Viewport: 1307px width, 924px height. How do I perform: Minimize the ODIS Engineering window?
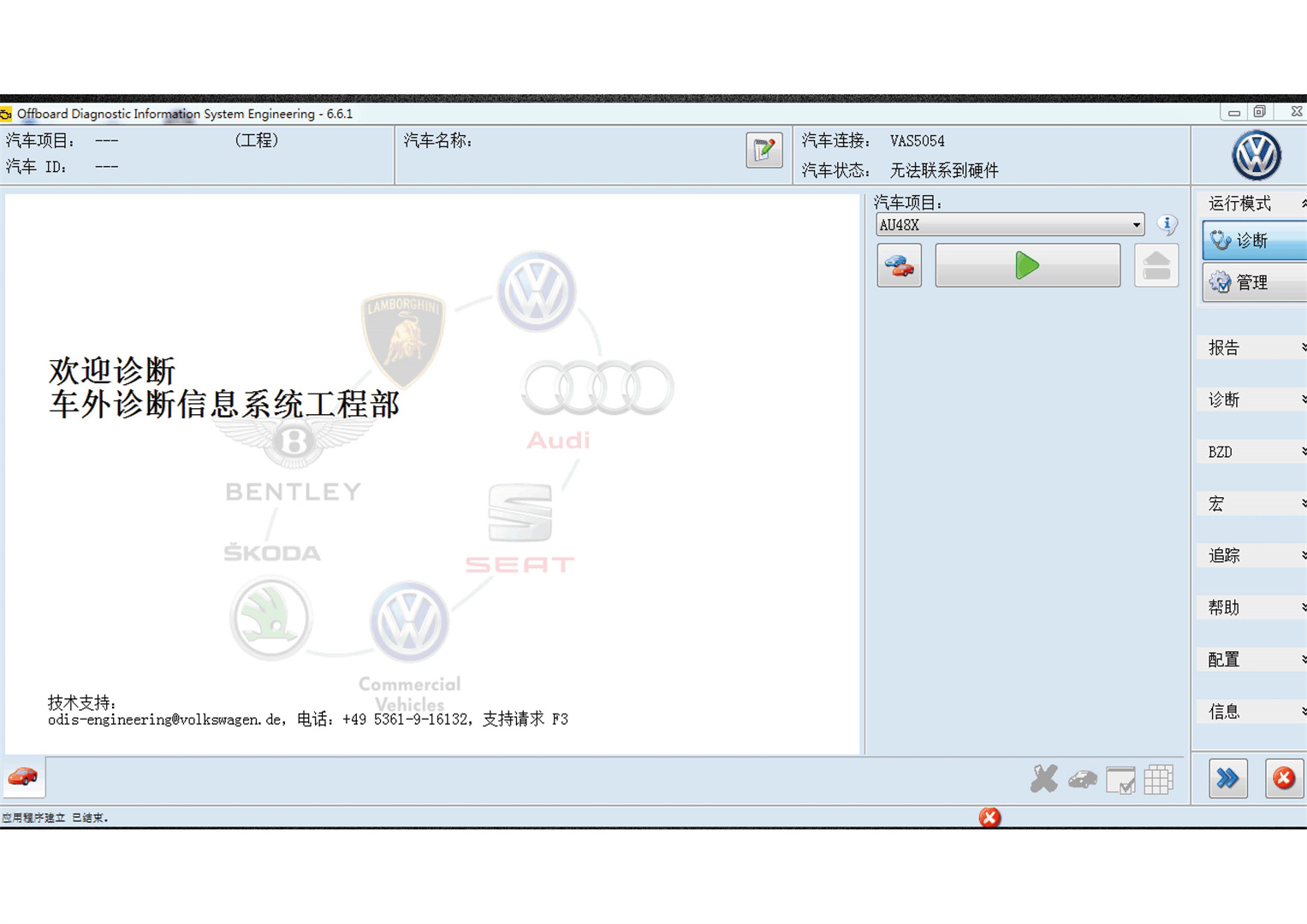pos(1233,112)
